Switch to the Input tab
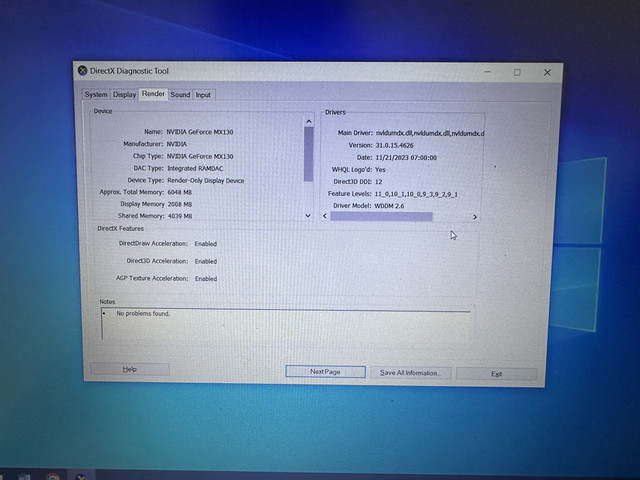640x480 pixels. tap(203, 95)
